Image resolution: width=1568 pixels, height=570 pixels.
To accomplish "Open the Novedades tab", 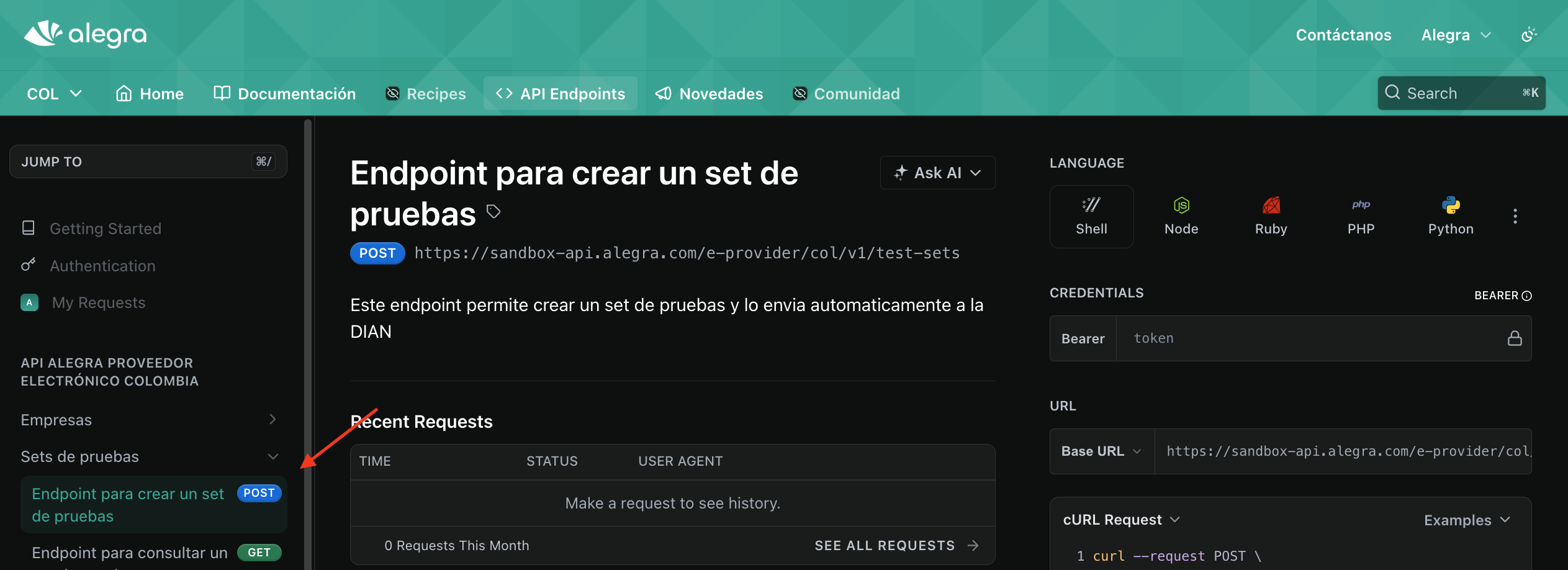I will [710, 94].
